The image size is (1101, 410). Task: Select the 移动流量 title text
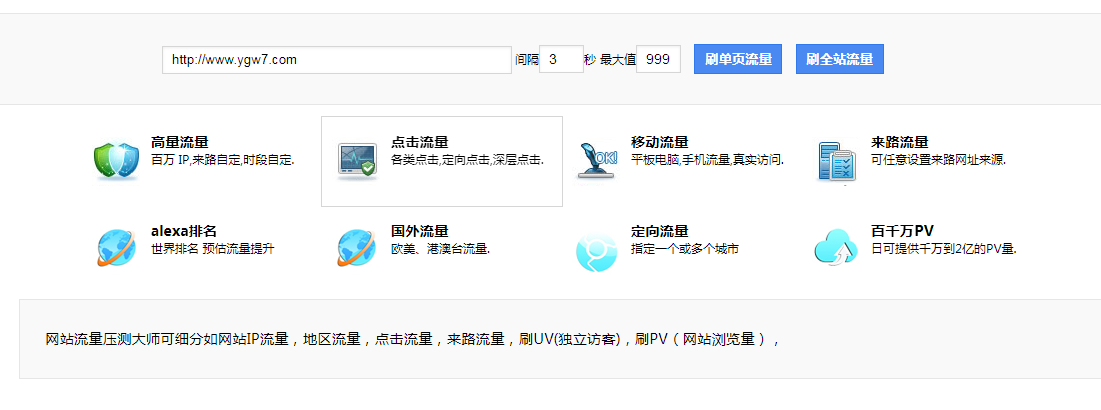pyautogui.click(x=660, y=142)
